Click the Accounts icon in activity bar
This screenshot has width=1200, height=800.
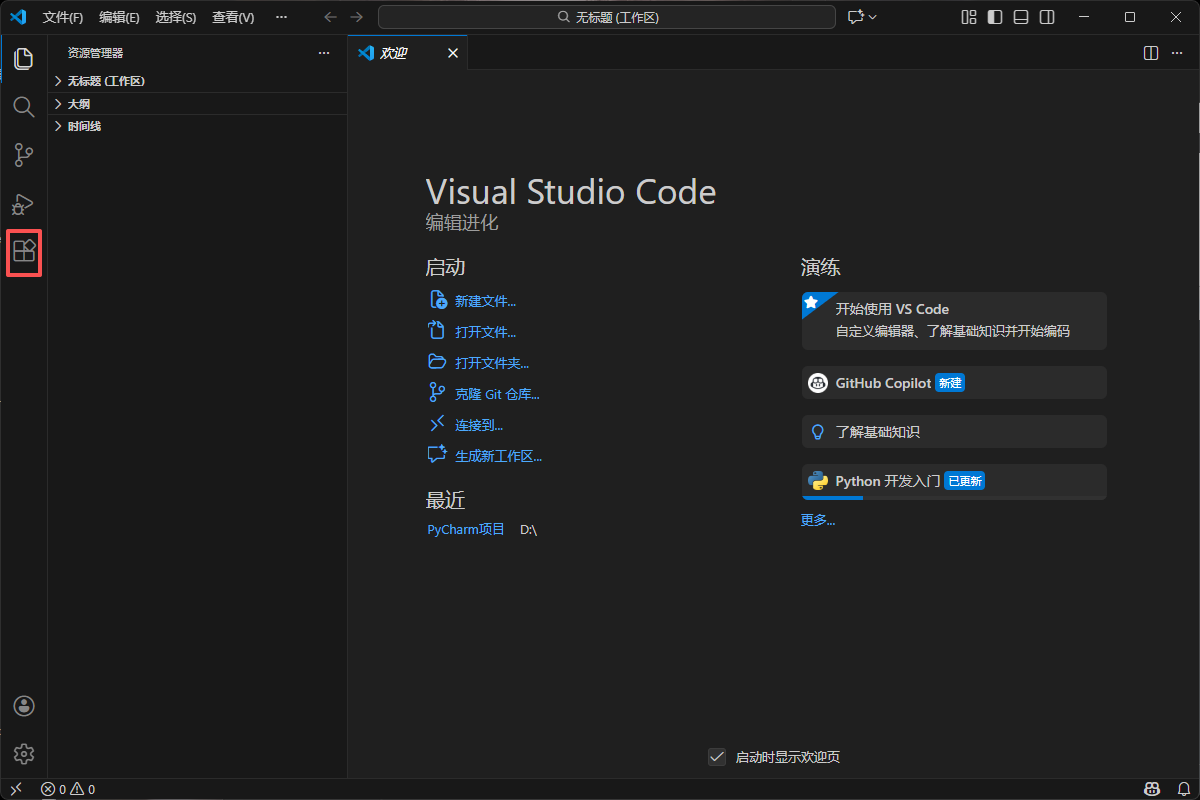24,706
